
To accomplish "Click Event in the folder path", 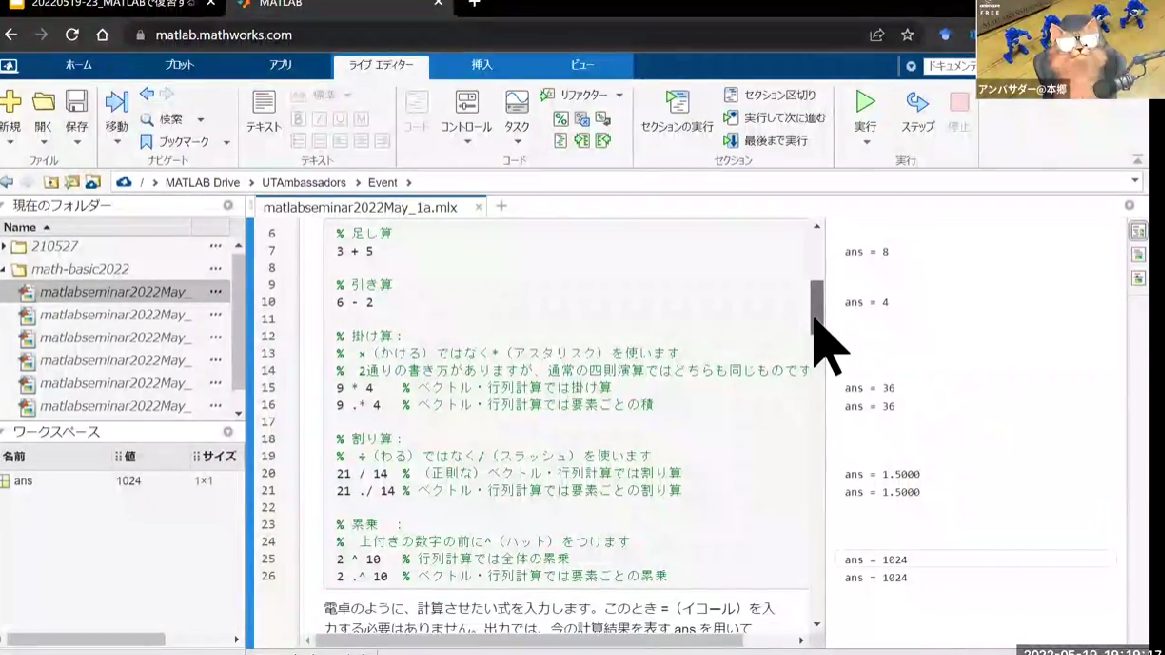I will tap(383, 183).
